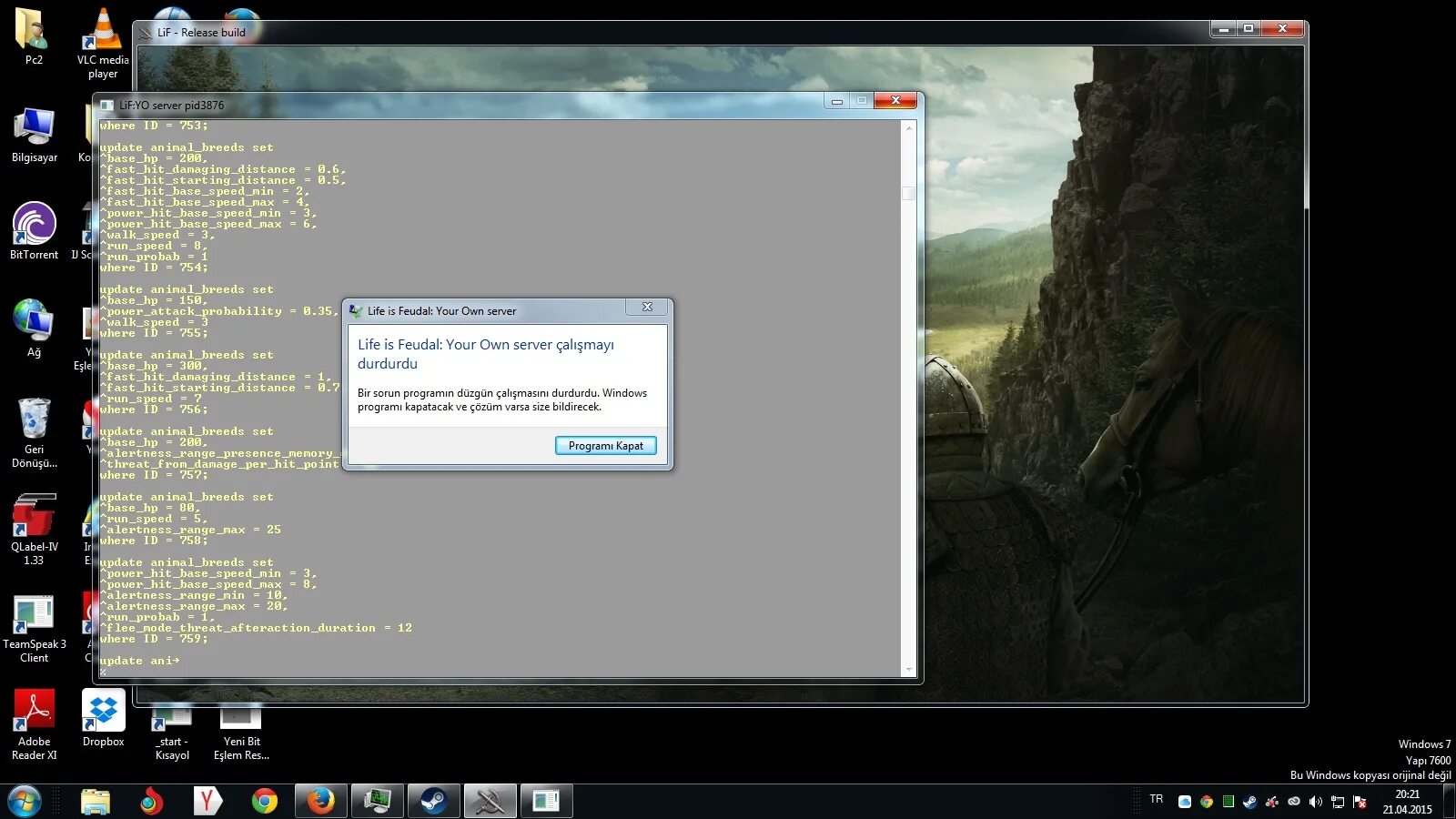
Task: Click the 'where ID = 758;' console line
Action: 154,541
